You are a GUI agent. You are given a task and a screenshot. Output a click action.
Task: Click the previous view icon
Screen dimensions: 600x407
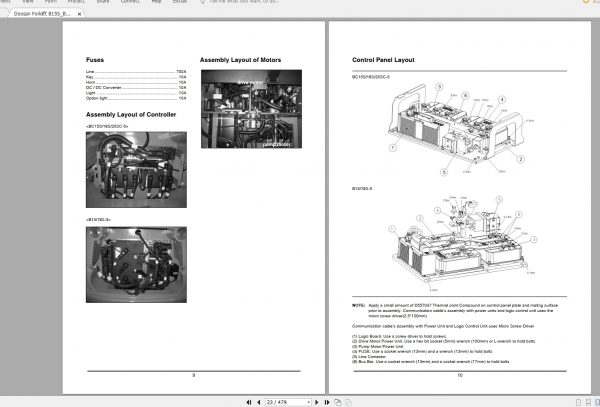[338, 402]
